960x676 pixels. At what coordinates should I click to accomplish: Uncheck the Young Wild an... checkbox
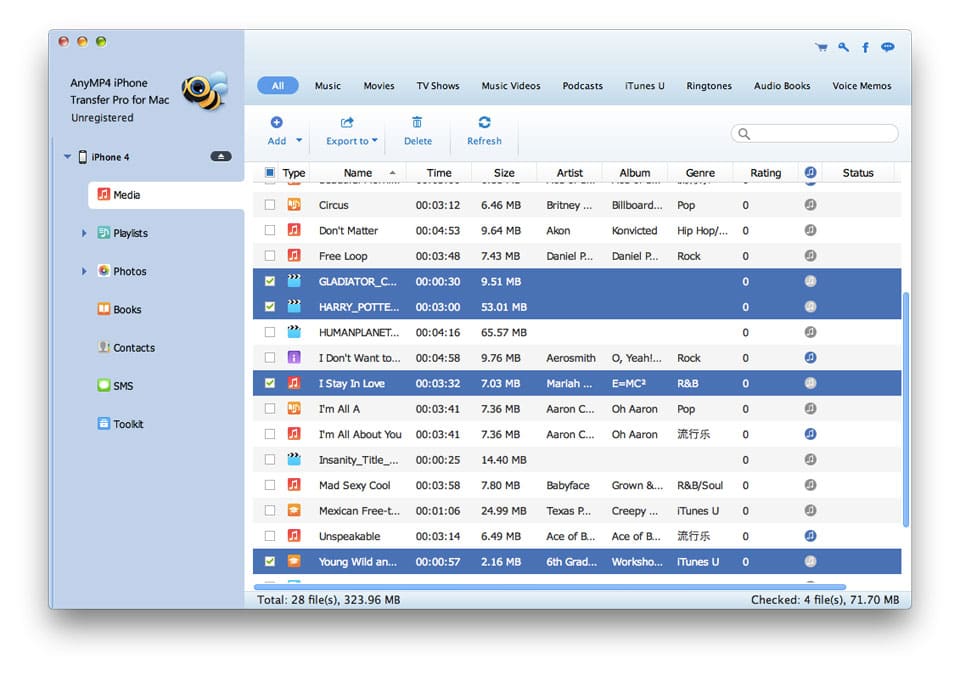tap(269, 561)
